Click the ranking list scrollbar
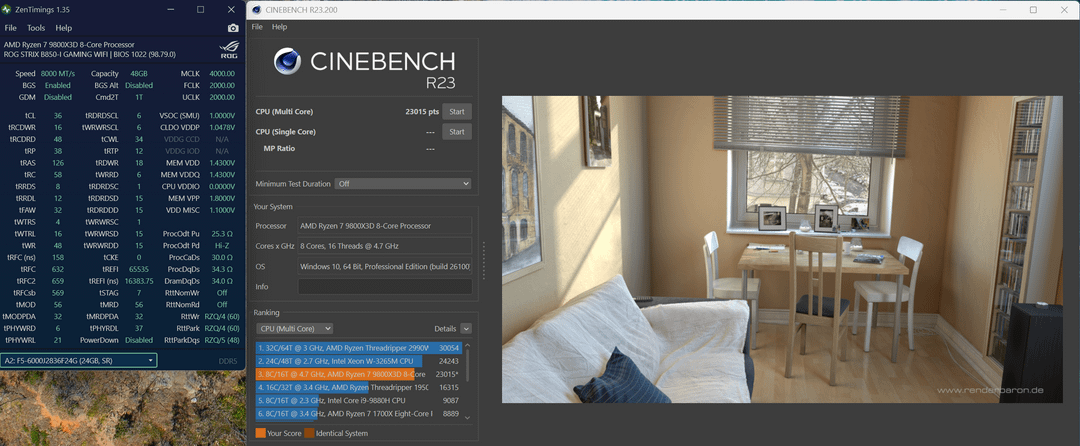 coord(467,366)
